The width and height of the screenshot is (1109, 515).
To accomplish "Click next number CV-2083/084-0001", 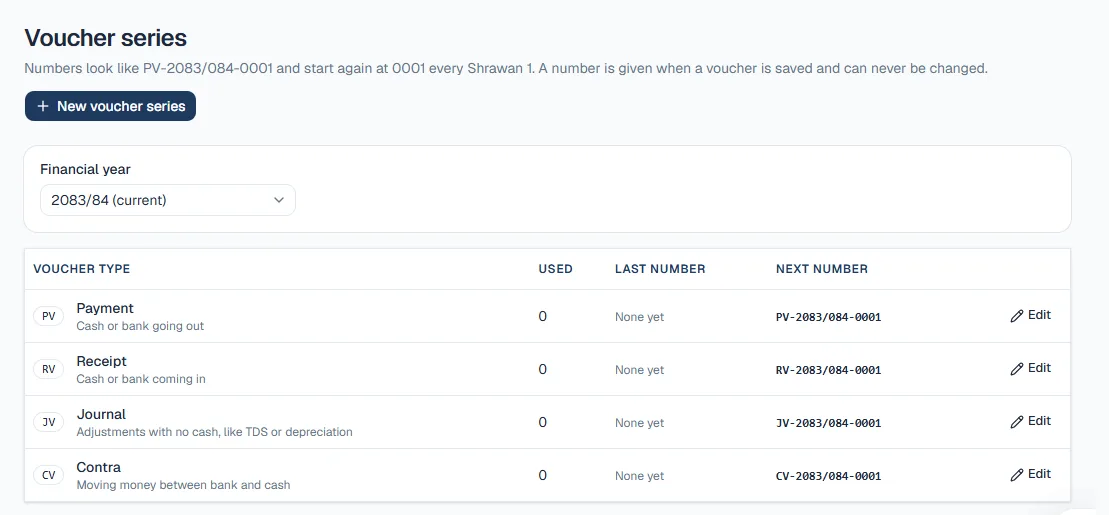I will click(828, 476).
